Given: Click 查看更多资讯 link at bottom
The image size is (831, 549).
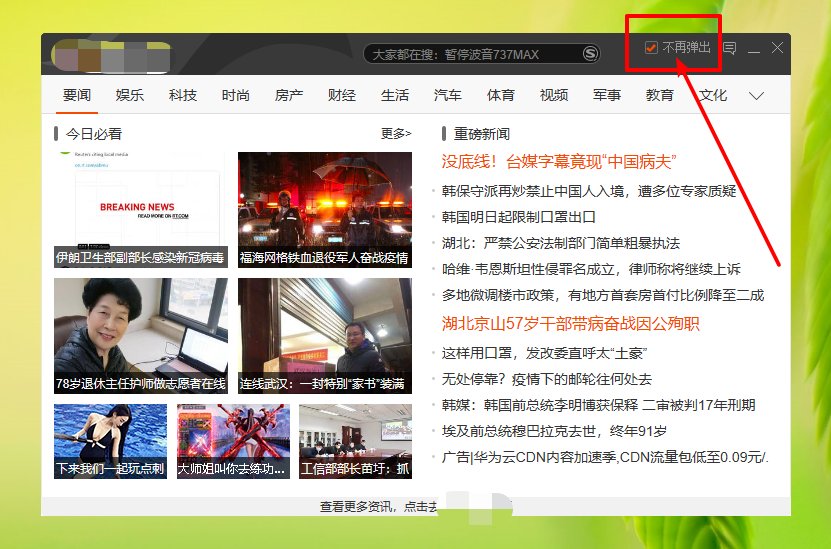Looking at the screenshot, I should (x=378, y=507).
